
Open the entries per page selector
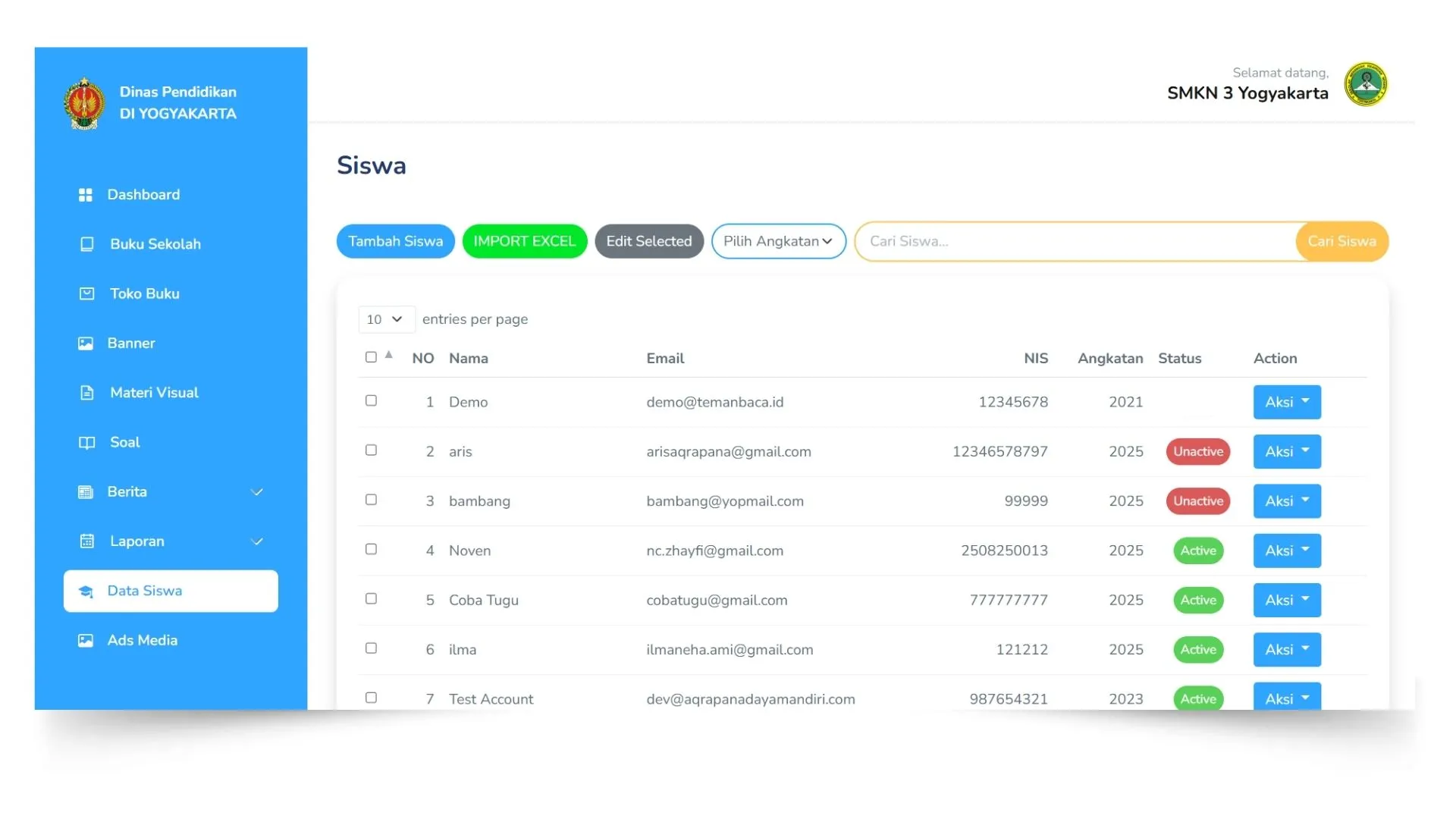click(386, 319)
